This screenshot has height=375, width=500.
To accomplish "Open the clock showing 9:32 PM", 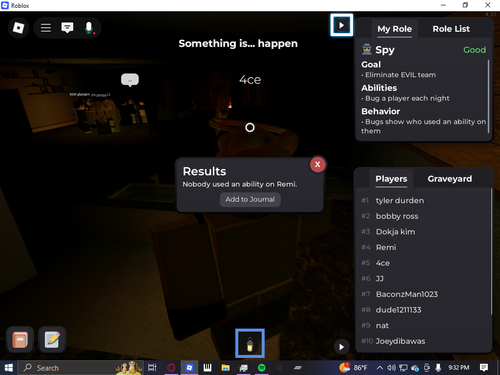I will tap(459, 368).
